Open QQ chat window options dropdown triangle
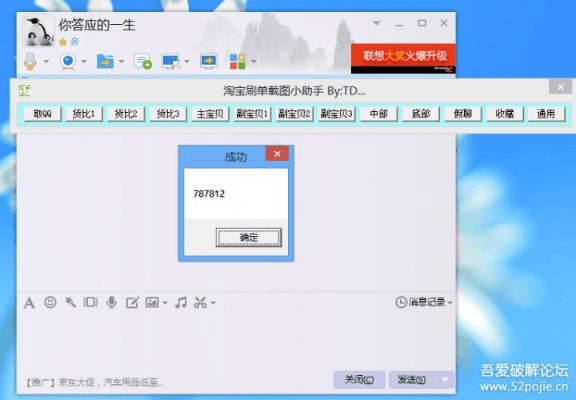The height and width of the screenshot is (400, 576). tap(377, 23)
